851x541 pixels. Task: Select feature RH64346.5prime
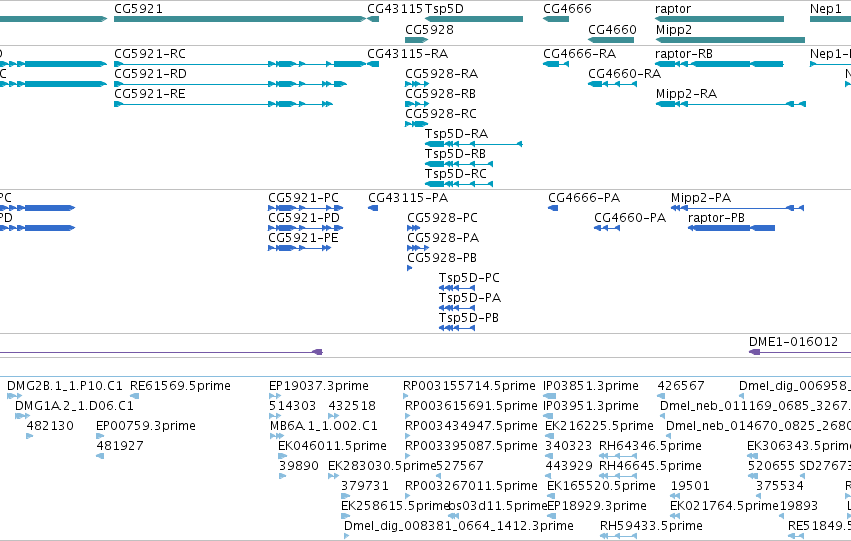pos(650,446)
